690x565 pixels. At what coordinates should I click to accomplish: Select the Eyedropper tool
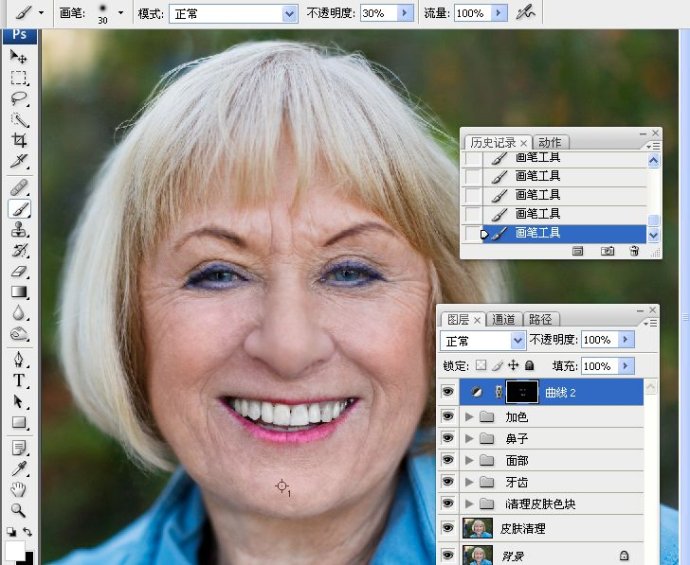18,469
